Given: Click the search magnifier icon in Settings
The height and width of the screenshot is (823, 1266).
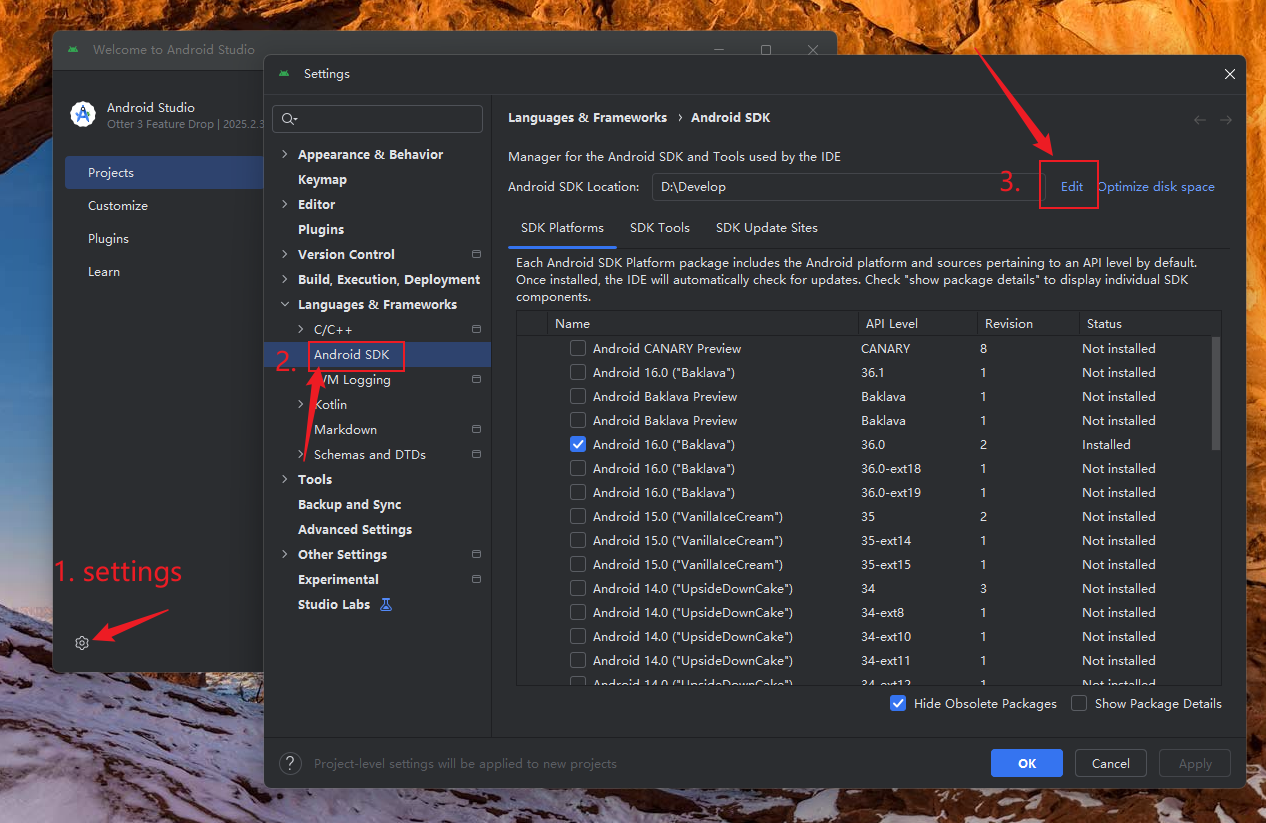Looking at the screenshot, I should [289, 119].
